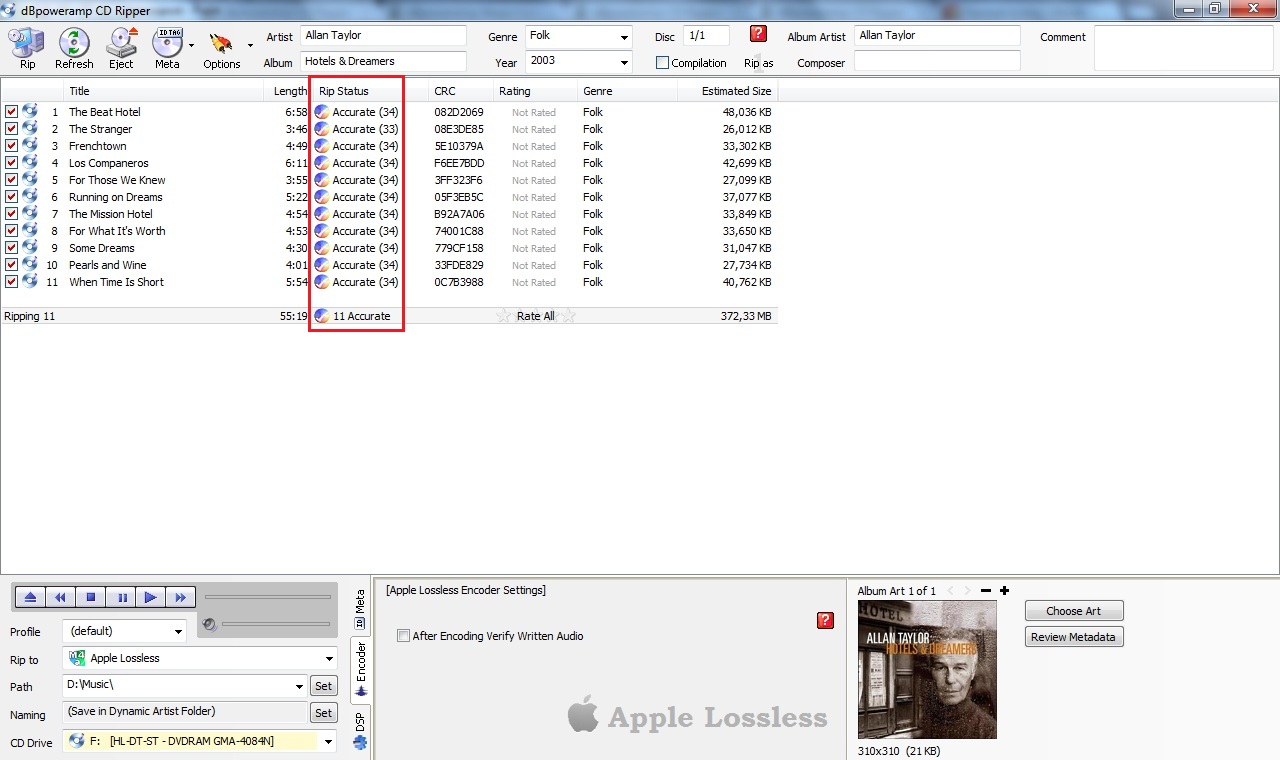Click the playback position slider
This screenshot has width=1280, height=760.
tap(267, 598)
